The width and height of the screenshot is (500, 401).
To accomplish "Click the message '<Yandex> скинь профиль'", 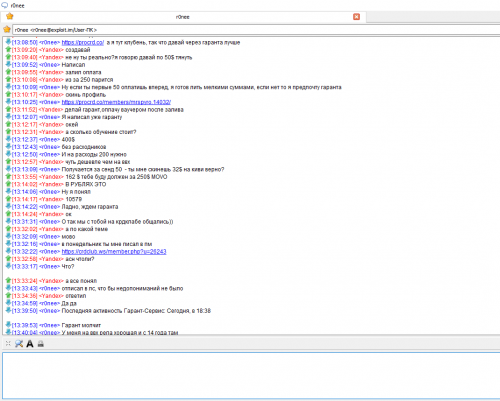I will [72, 95].
